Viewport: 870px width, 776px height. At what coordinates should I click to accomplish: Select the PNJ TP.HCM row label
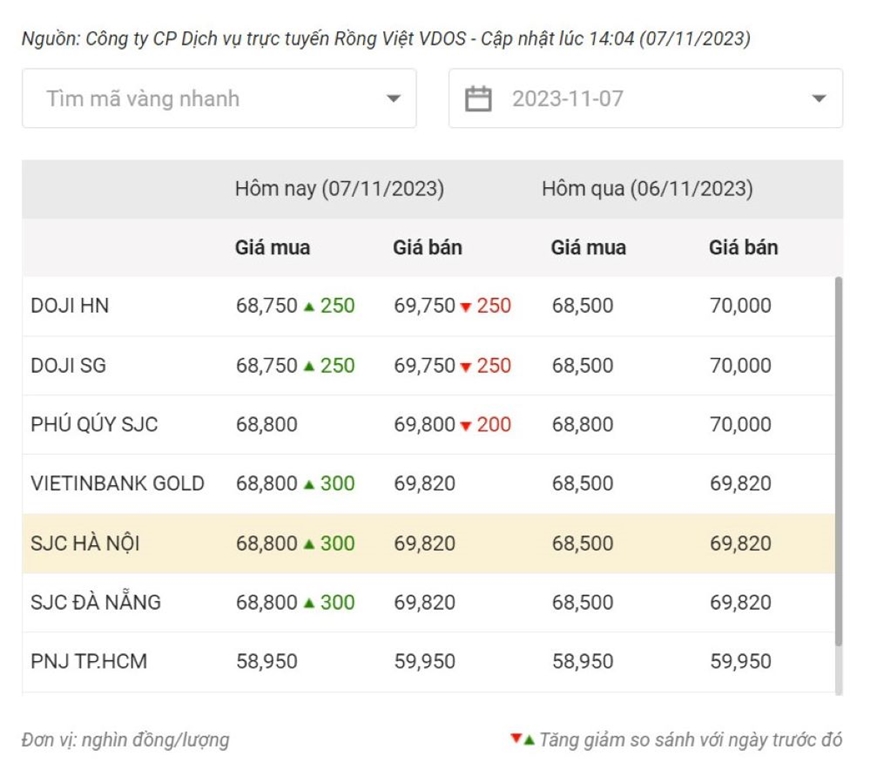click(89, 661)
